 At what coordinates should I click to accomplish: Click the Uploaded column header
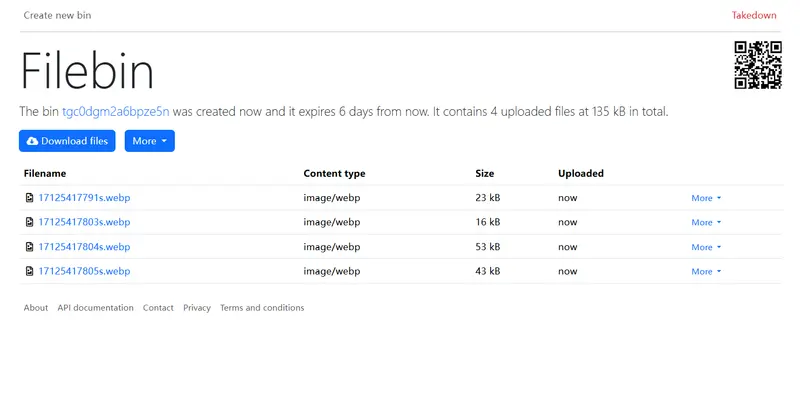click(x=581, y=173)
